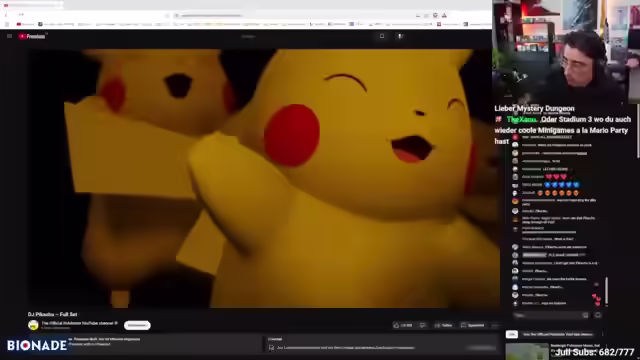Open the YouTube bookmark in bookmarks bar

click(x=25, y=24)
